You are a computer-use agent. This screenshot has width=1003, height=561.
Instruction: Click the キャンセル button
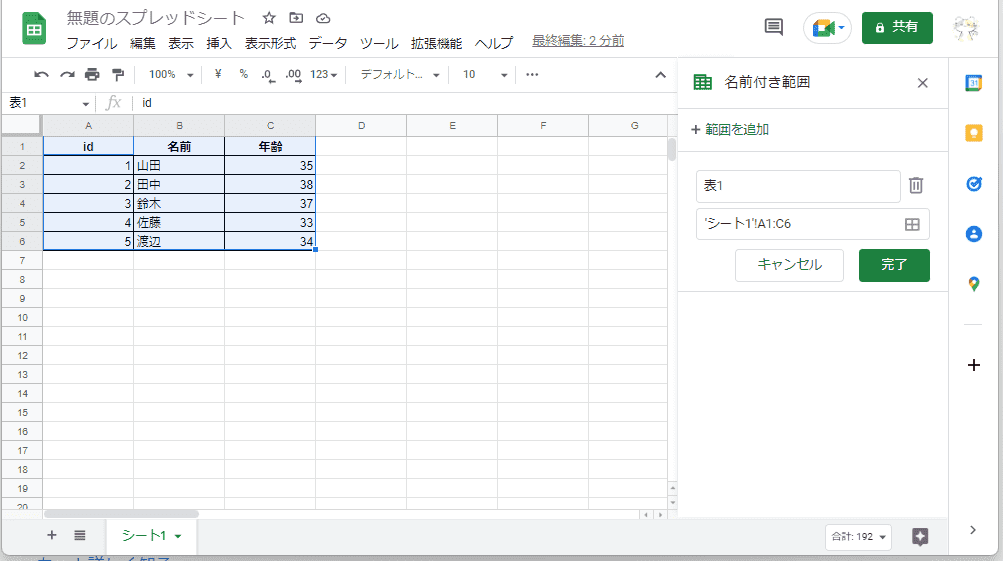[x=789, y=265]
